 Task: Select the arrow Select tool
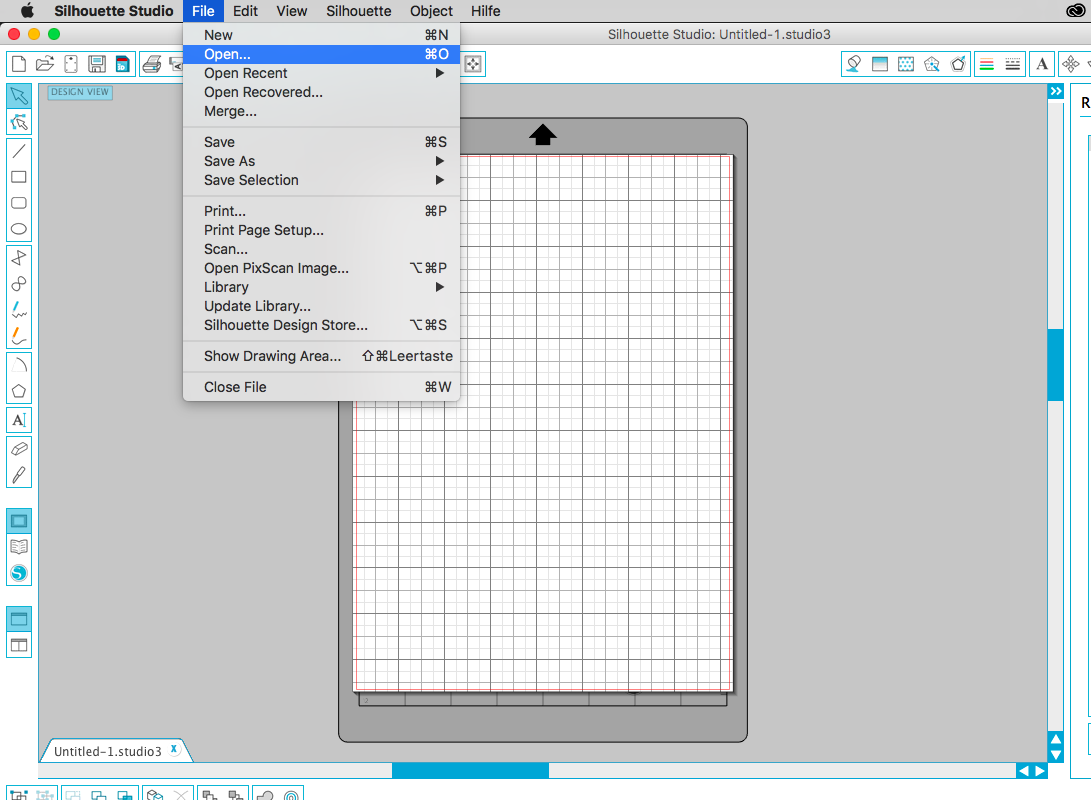click(x=19, y=96)
